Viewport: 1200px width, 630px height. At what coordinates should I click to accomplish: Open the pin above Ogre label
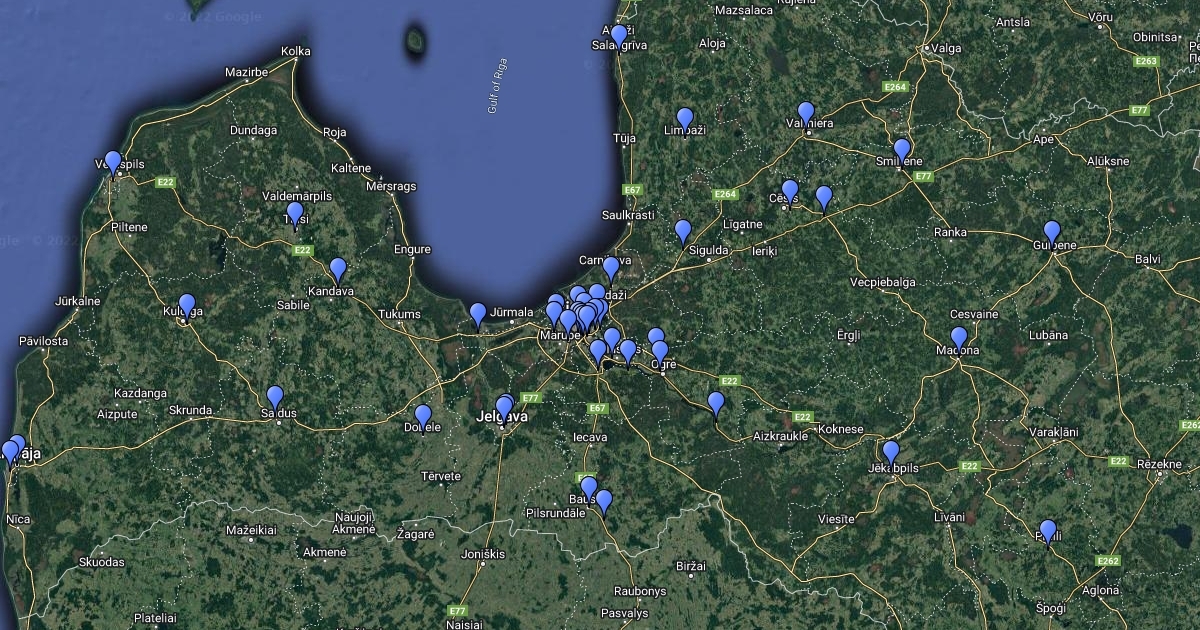pos(660,351)
